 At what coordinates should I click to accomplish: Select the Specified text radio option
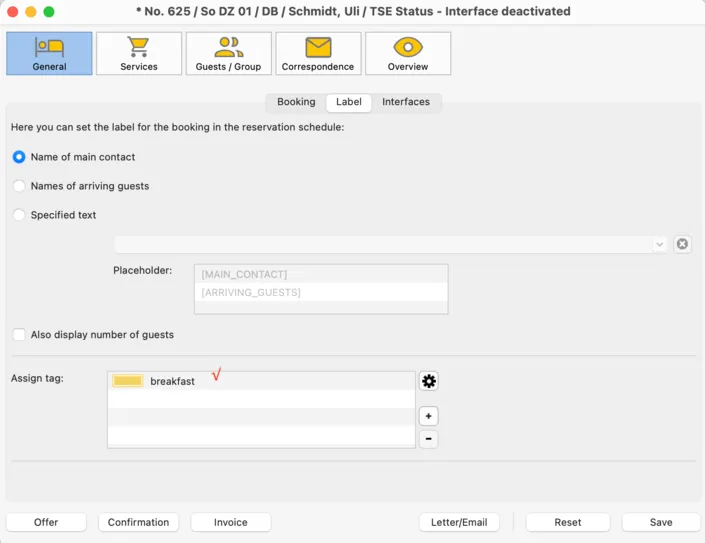19,214
